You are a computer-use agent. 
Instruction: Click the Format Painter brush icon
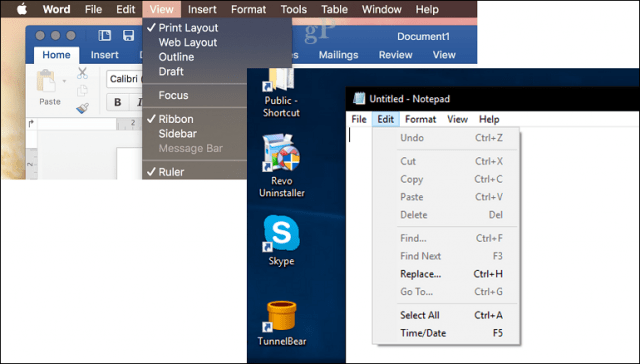(x=82, y=108)
